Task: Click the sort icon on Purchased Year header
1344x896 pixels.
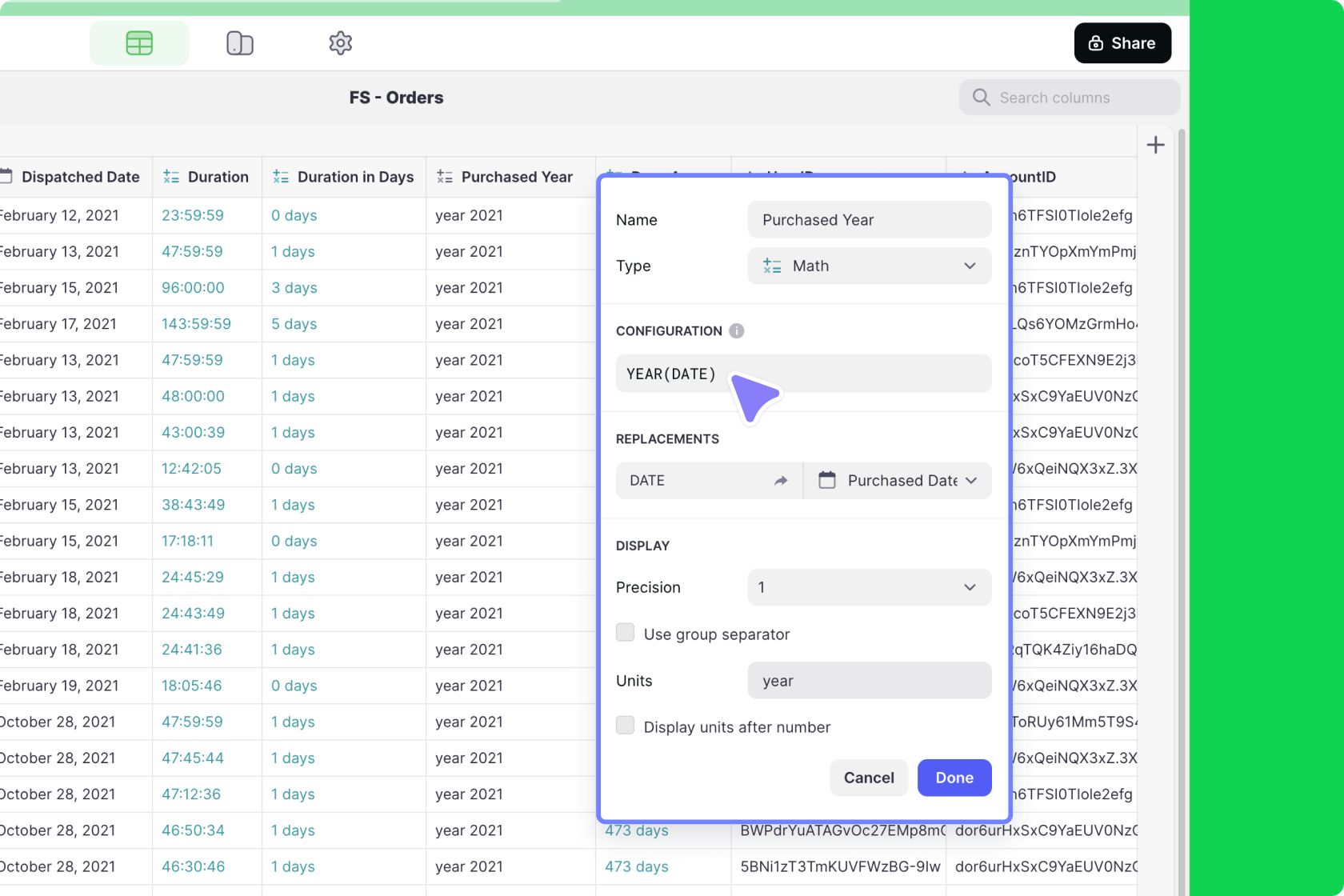Action: (x=446, y=177)
